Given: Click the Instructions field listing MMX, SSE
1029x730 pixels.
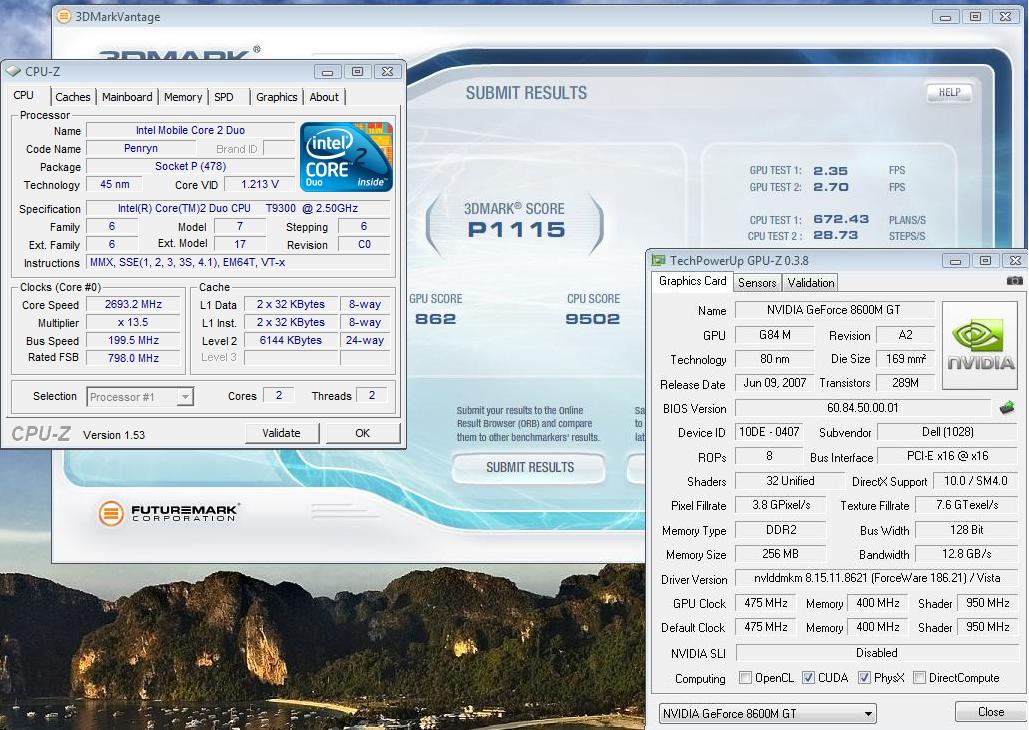Looking at the screenshot, I should tap(238, 263).
